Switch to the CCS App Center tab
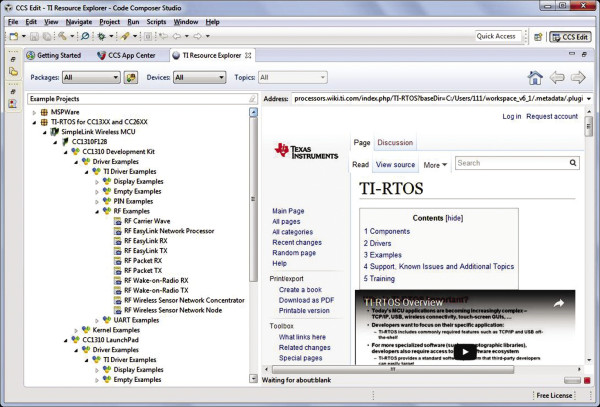This screenshot has height=407, width=600. (126, 55)
